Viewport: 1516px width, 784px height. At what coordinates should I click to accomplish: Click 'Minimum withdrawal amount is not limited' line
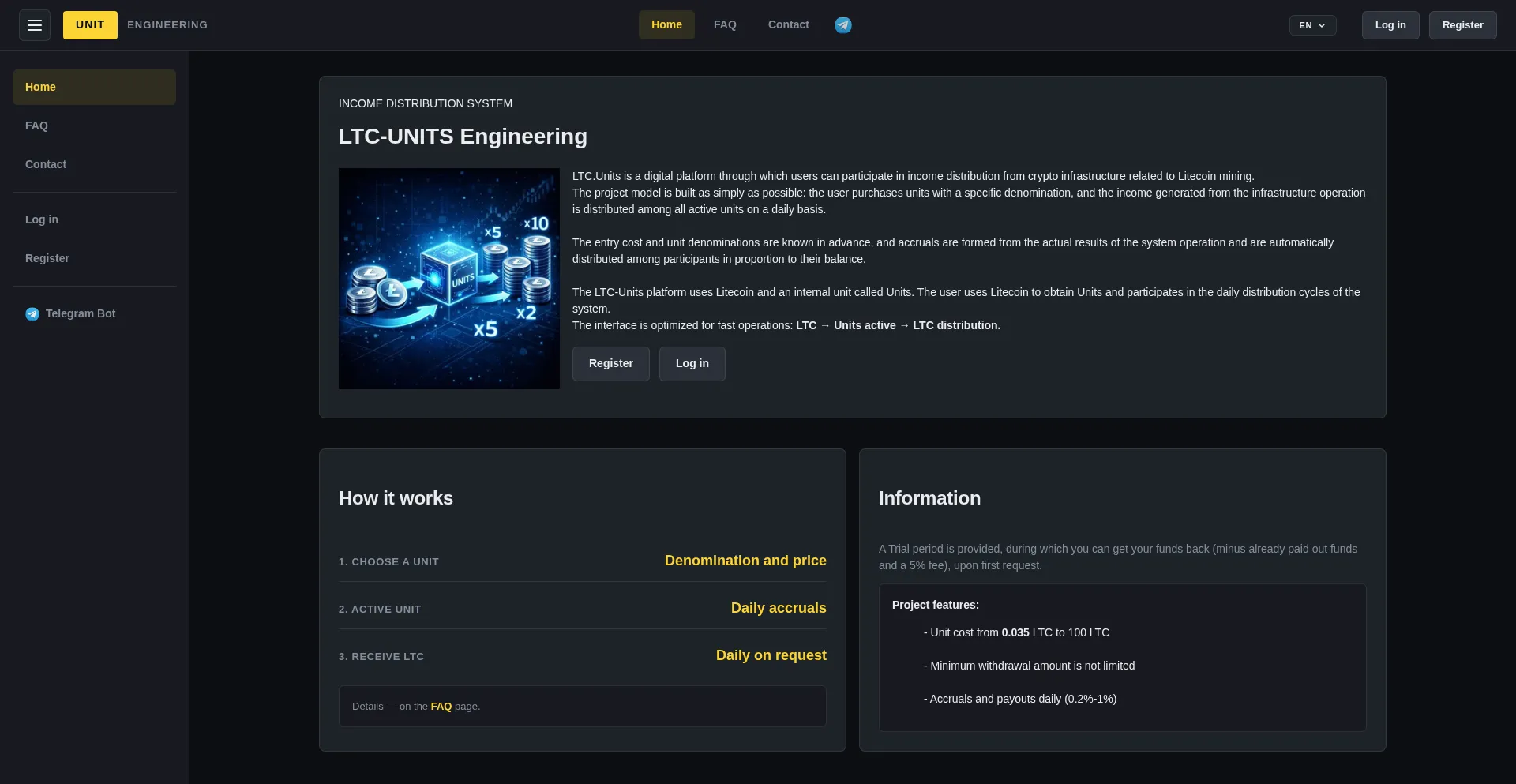[x=1030, y=666]
